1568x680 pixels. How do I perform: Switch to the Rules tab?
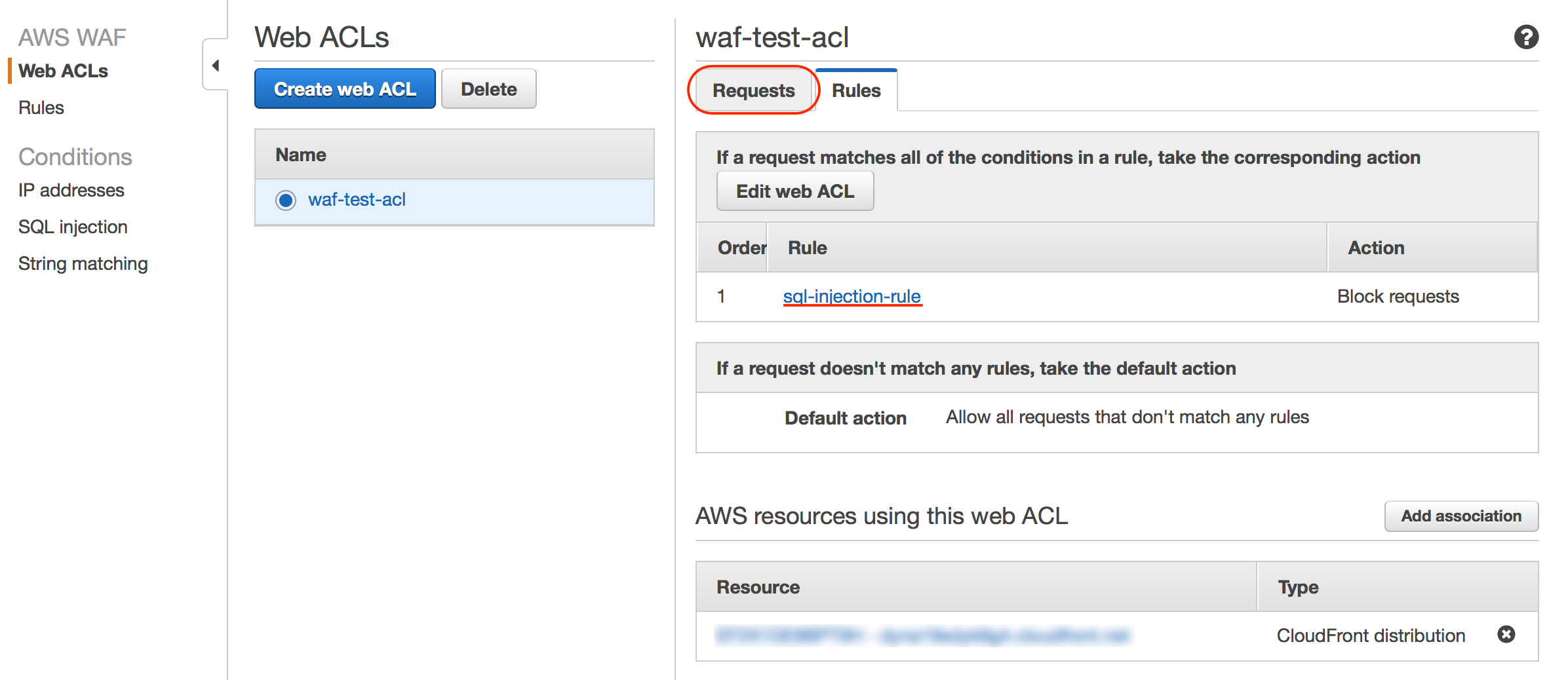tap(856, 90)
